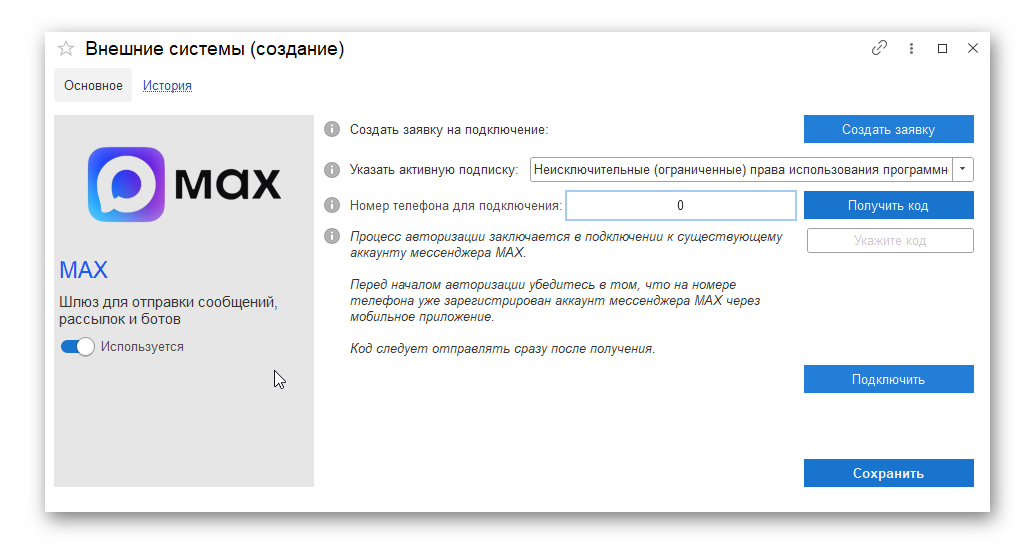Copy link using the chain icon
The image size is (1022, 558).
(x=879, y=48)
